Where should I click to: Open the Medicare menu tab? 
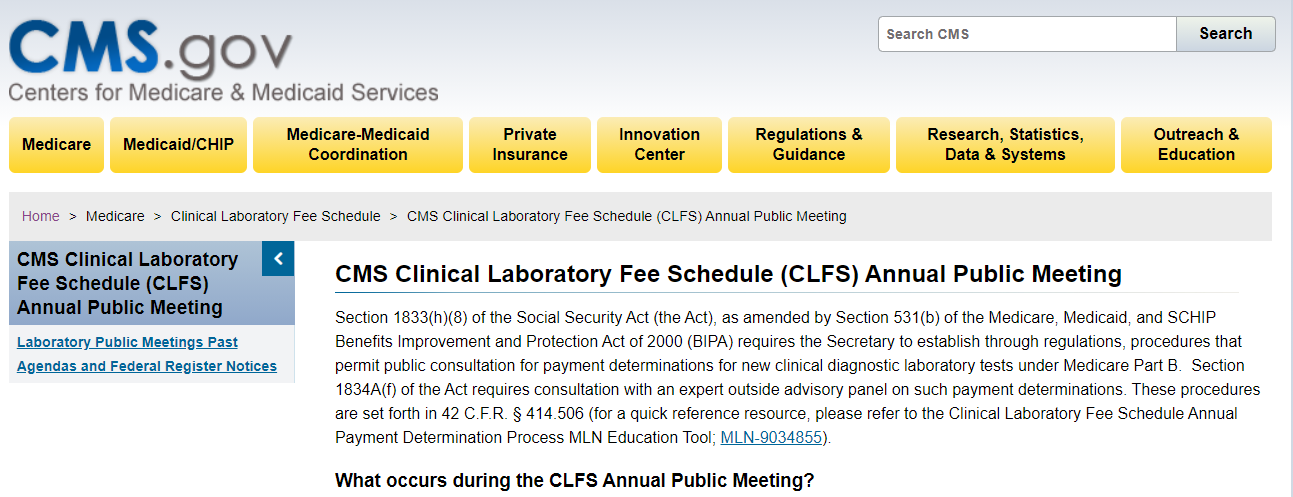pyautogui.click(x=56, y=145)
